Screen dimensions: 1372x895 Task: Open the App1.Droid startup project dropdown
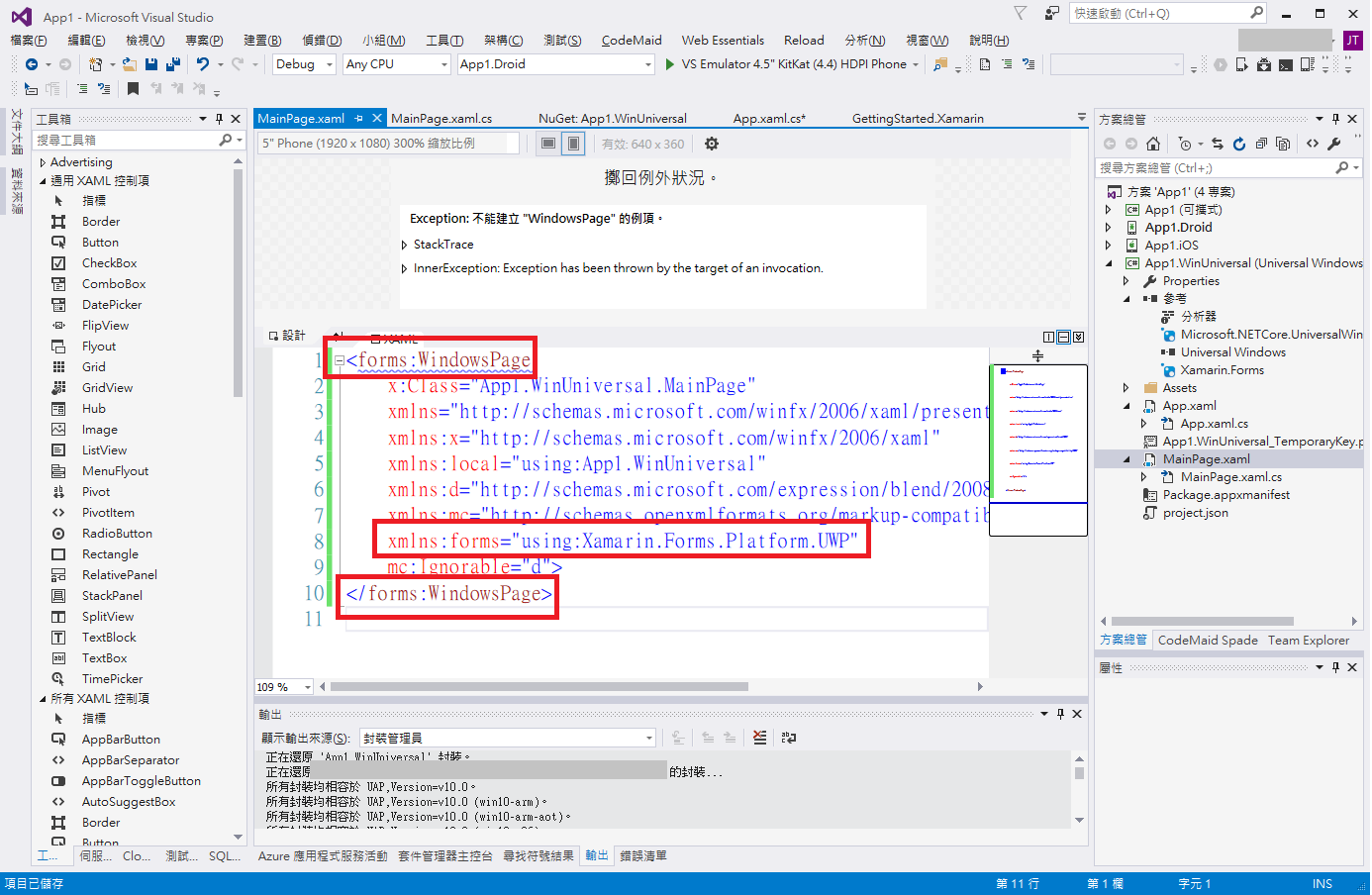click(x=556, y=64)
